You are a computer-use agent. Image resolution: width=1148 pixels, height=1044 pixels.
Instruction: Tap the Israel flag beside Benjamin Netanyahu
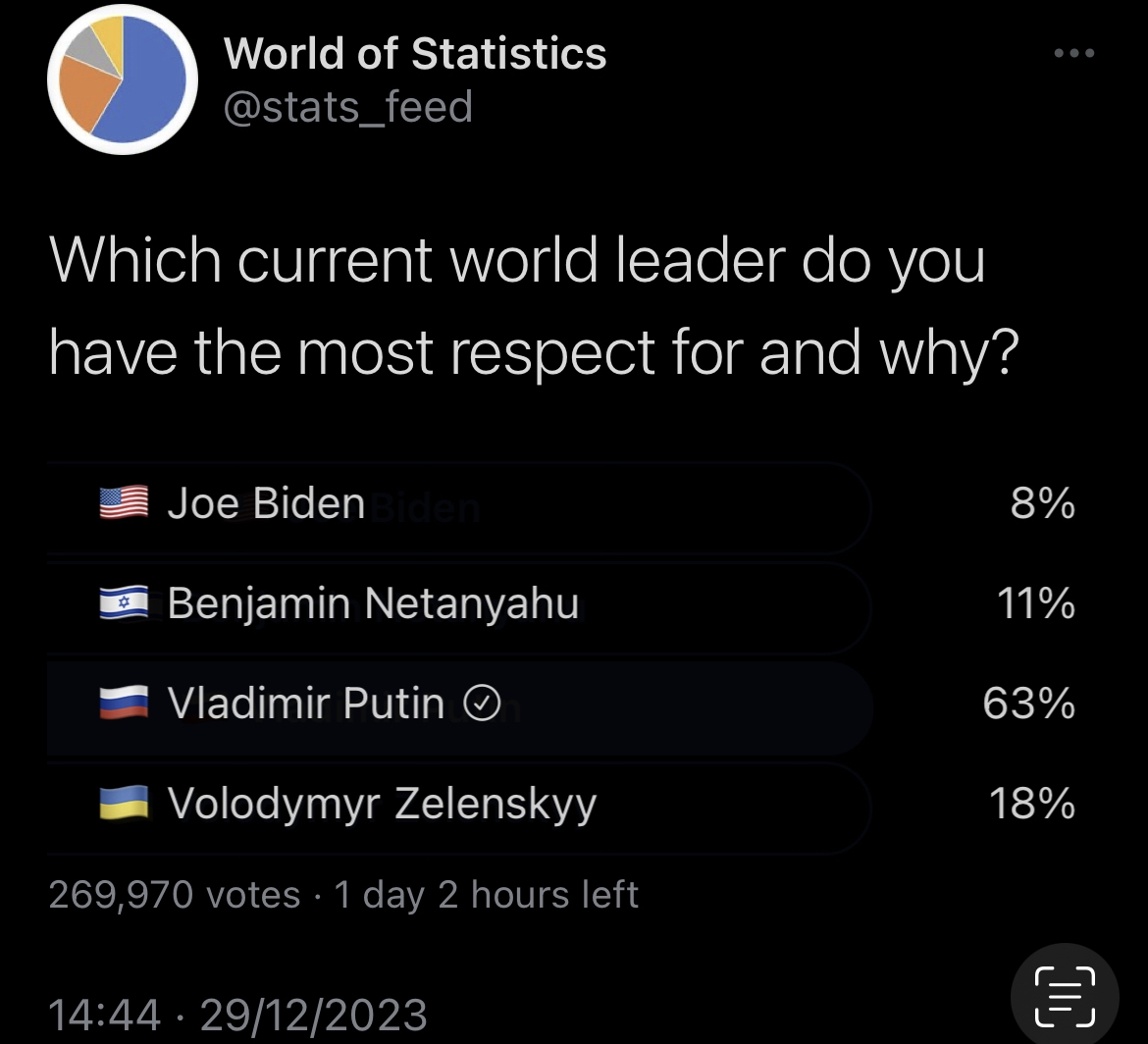point(123,602)
